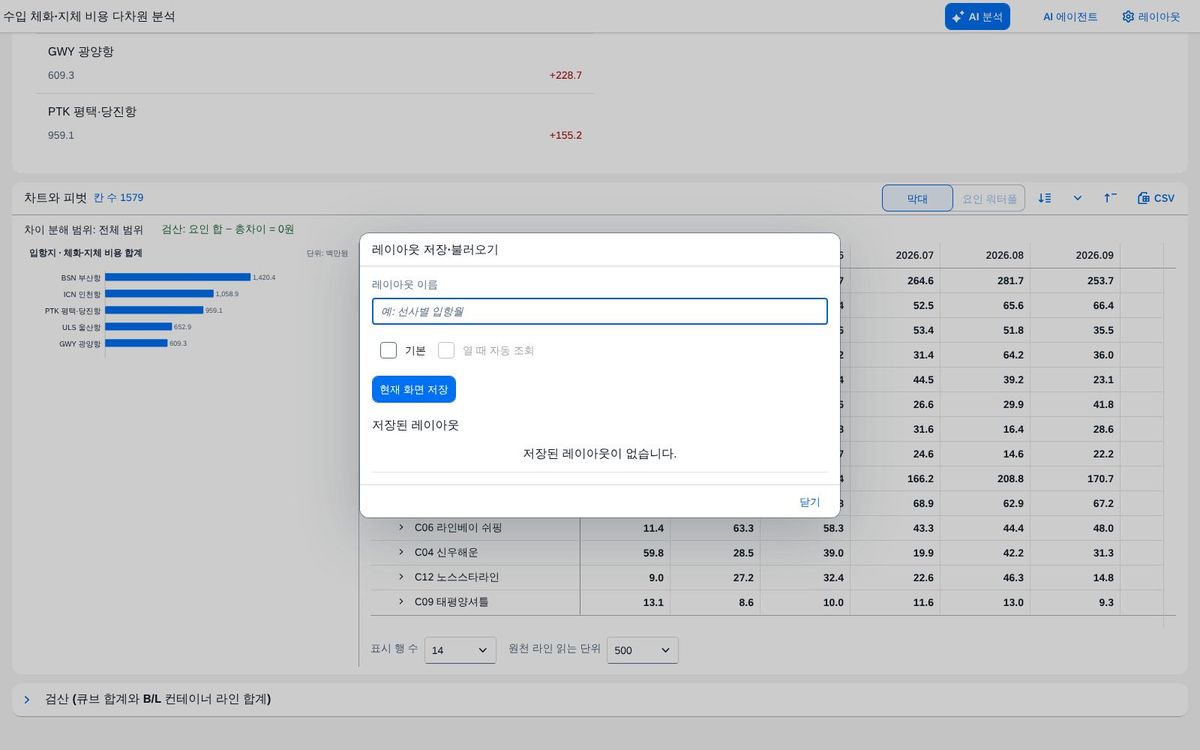Screen dimensions: 1200x750
Task: Click the 63.3 cell in C06 row
Action: (x=743, y=527)
